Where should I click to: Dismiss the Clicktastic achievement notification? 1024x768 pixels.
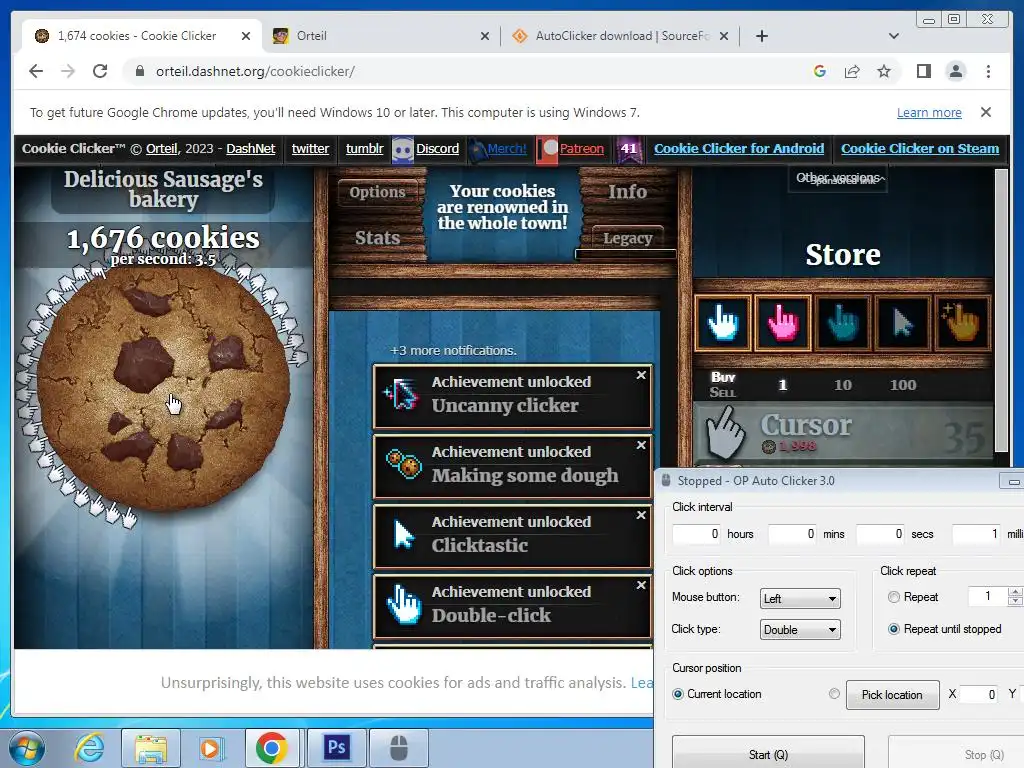point(641,515)
